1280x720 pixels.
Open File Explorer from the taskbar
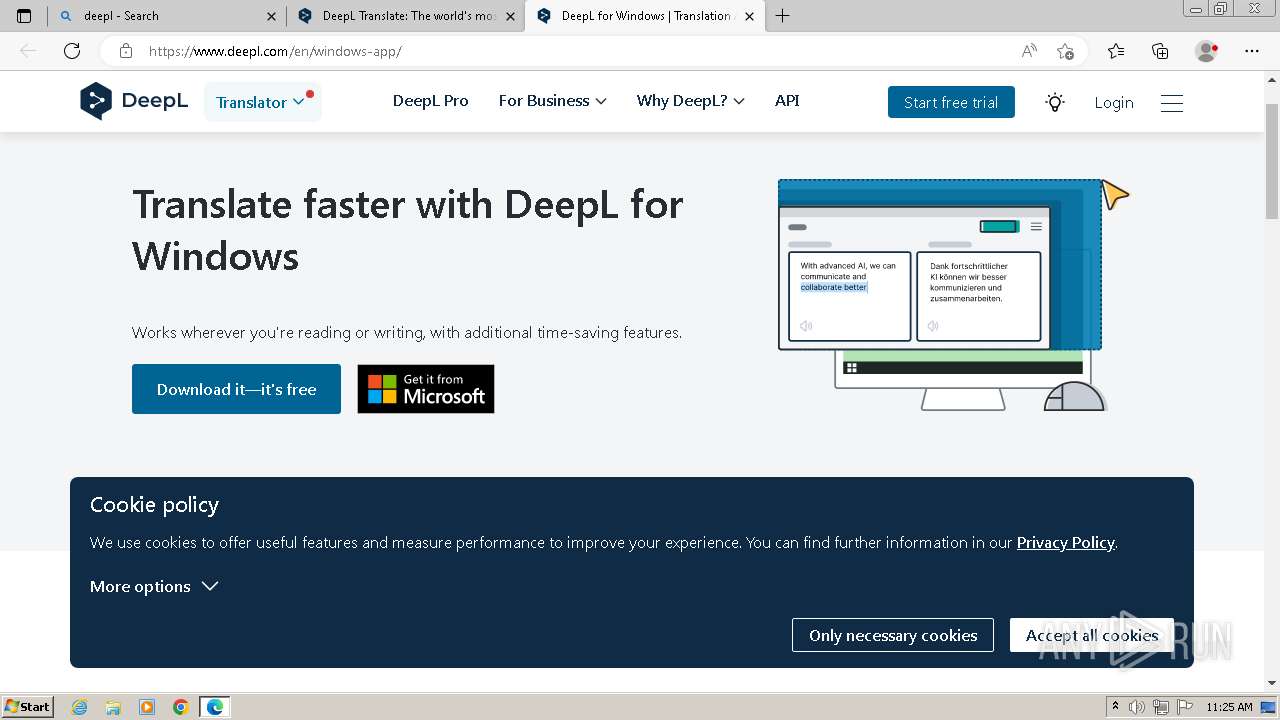(113, 707)
